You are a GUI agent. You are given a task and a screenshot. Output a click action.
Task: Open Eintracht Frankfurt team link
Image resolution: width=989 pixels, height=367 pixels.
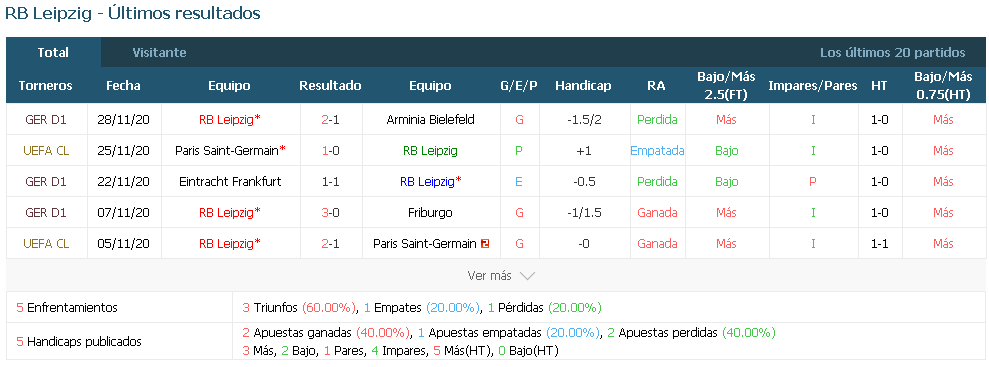click(x=230, y=182)
